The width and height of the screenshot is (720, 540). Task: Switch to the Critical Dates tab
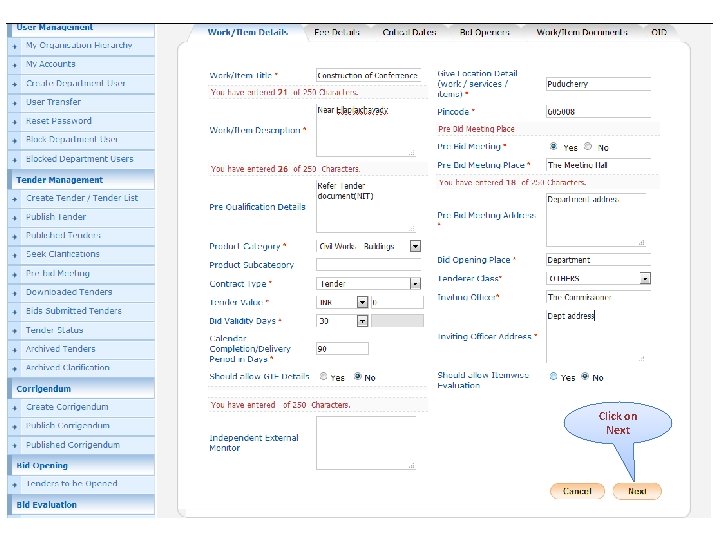(409, 32)
